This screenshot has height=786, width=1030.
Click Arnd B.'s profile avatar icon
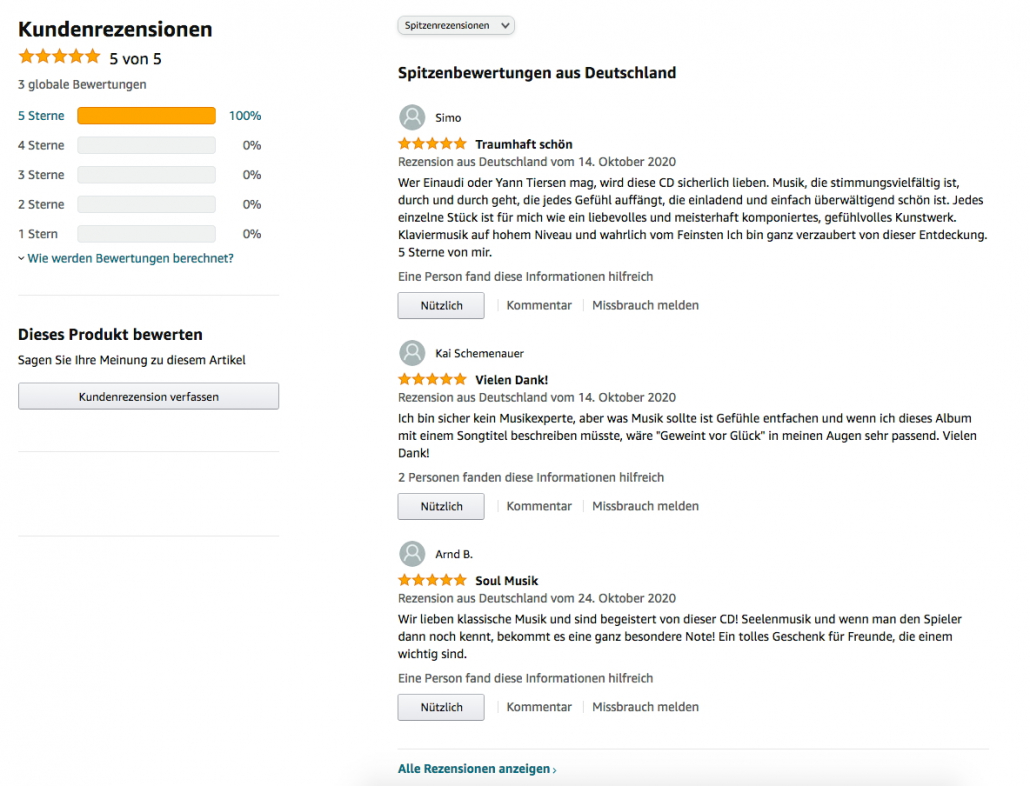tap(411, 554)
